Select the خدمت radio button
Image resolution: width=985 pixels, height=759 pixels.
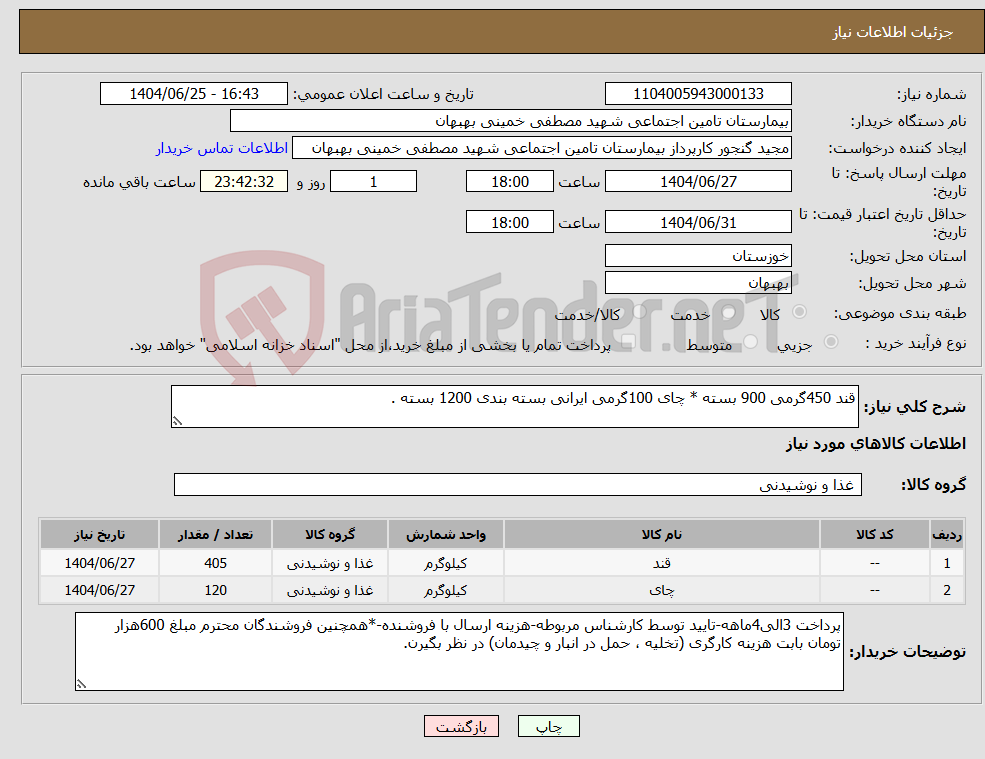728,312
